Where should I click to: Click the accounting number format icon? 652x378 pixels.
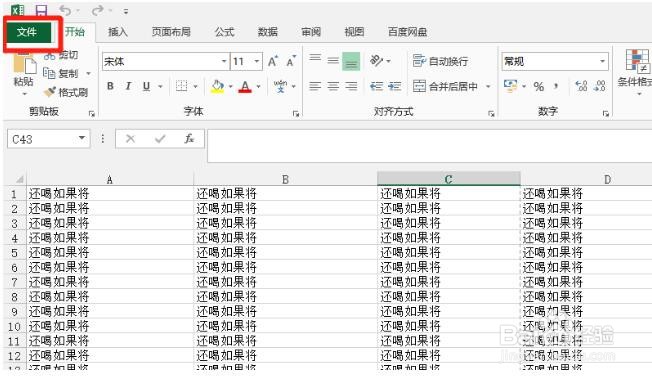(510, 86)
